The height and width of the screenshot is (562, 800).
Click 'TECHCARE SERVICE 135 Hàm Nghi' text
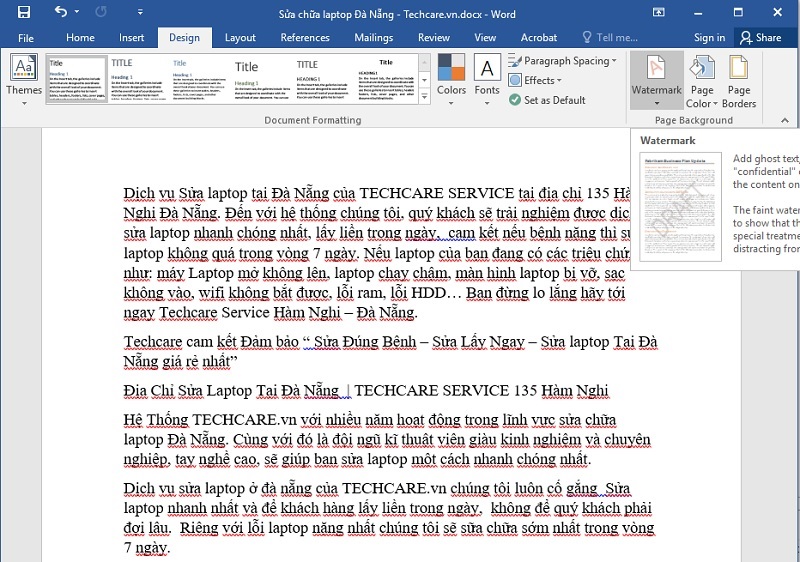pos(481,391)
